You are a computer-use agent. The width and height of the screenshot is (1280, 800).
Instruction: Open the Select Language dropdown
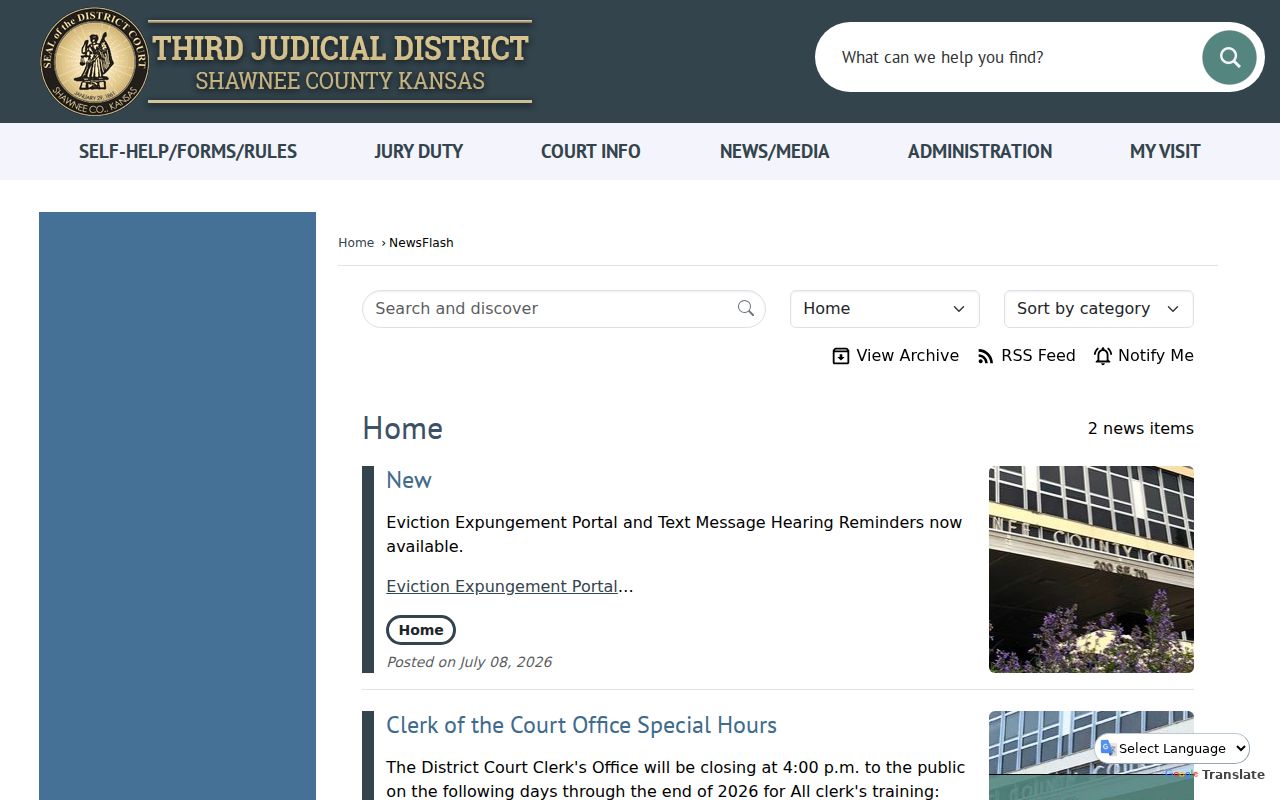pyautogui.click(x=1173, y=748)
